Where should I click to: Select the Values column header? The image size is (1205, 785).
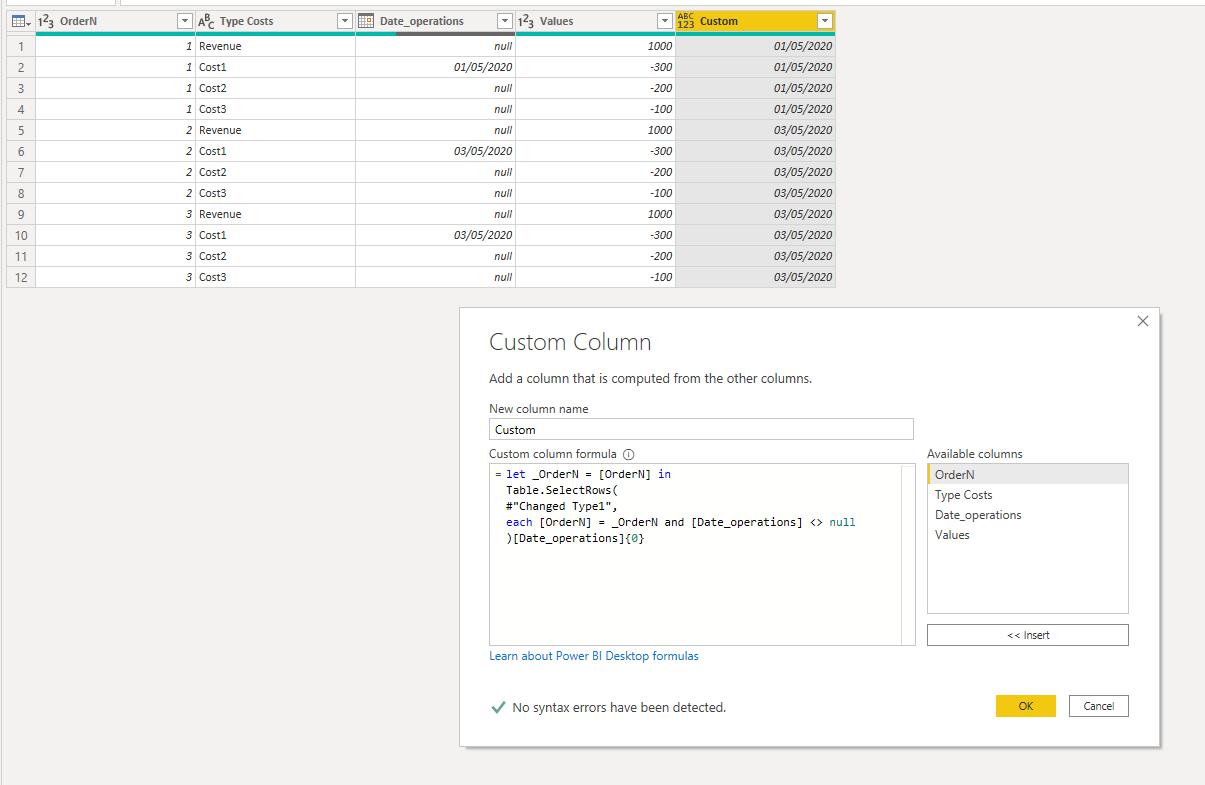595,21
